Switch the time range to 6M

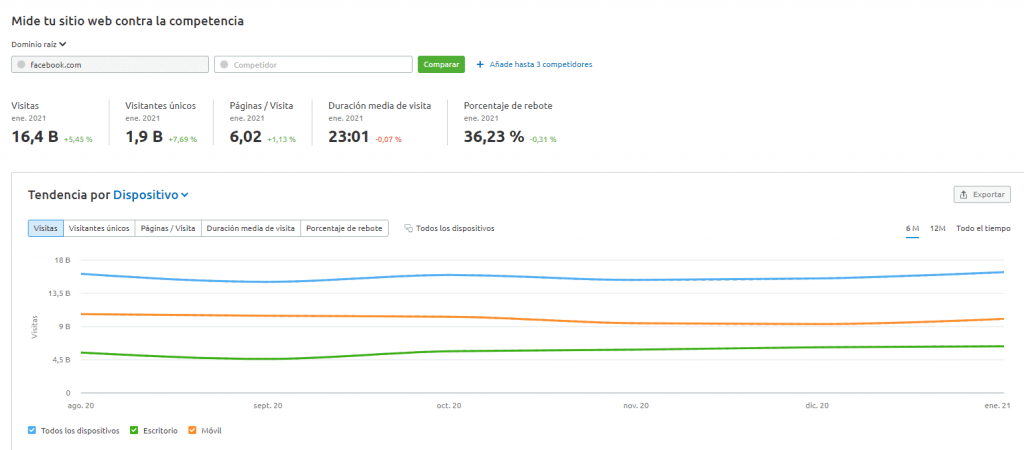pos(912,229)
